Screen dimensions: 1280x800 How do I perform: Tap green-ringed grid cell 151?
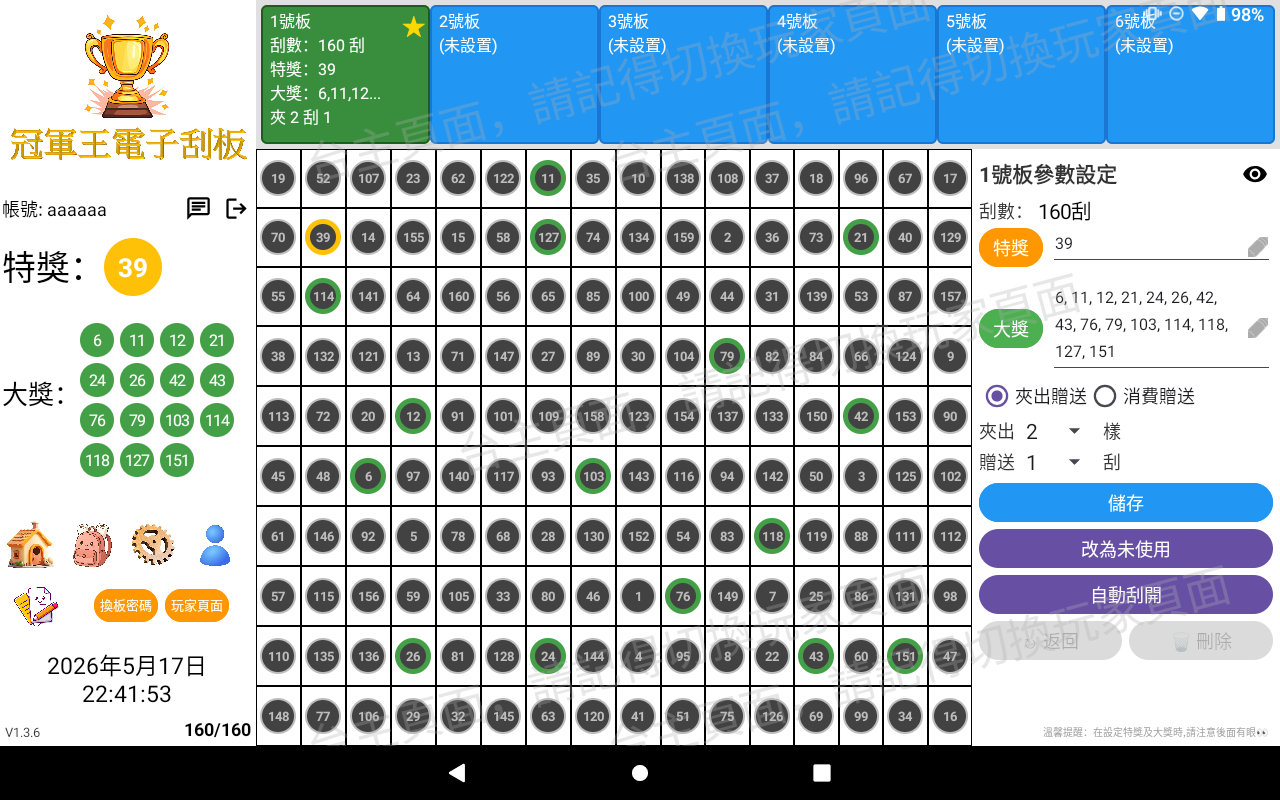click(905, 656)
